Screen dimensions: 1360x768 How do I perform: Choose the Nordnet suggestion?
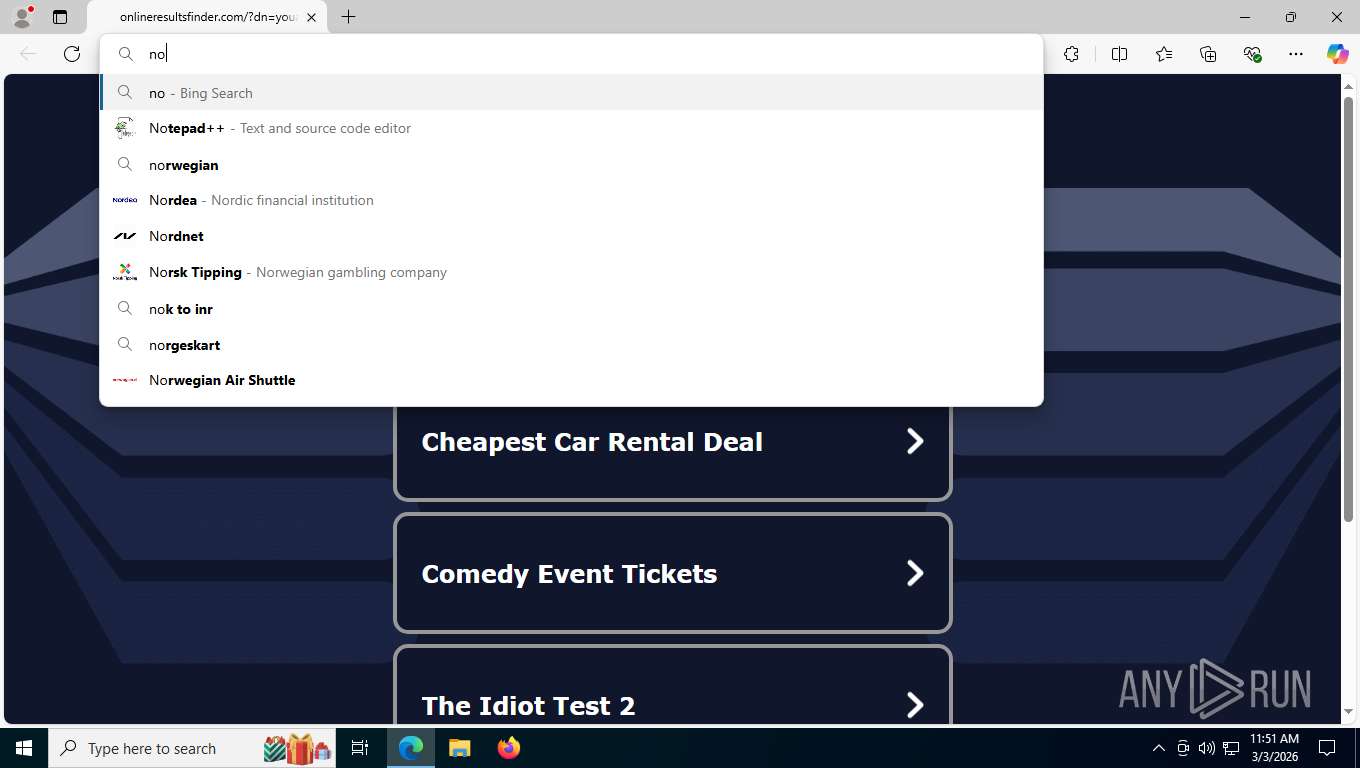[571, 236]
